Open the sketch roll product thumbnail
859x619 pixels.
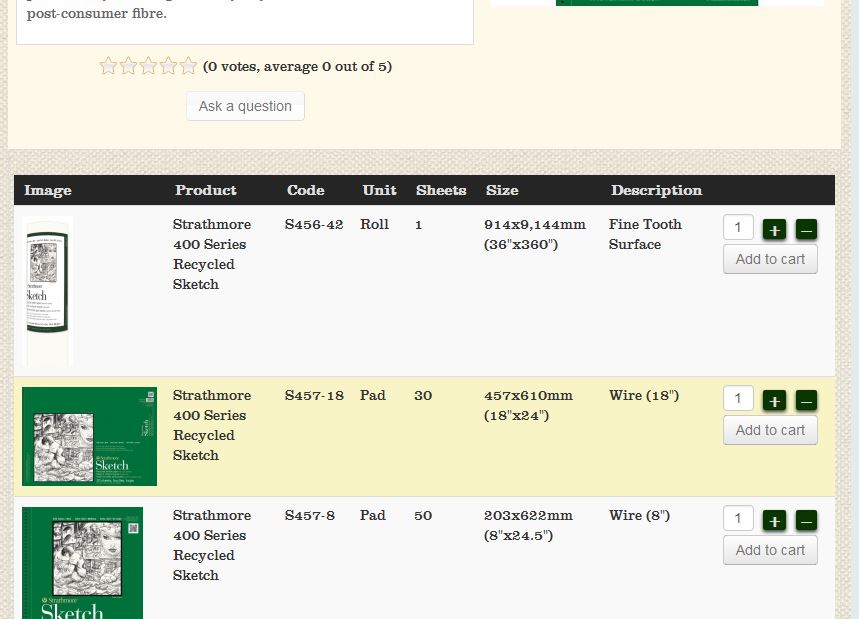[48, 291]
